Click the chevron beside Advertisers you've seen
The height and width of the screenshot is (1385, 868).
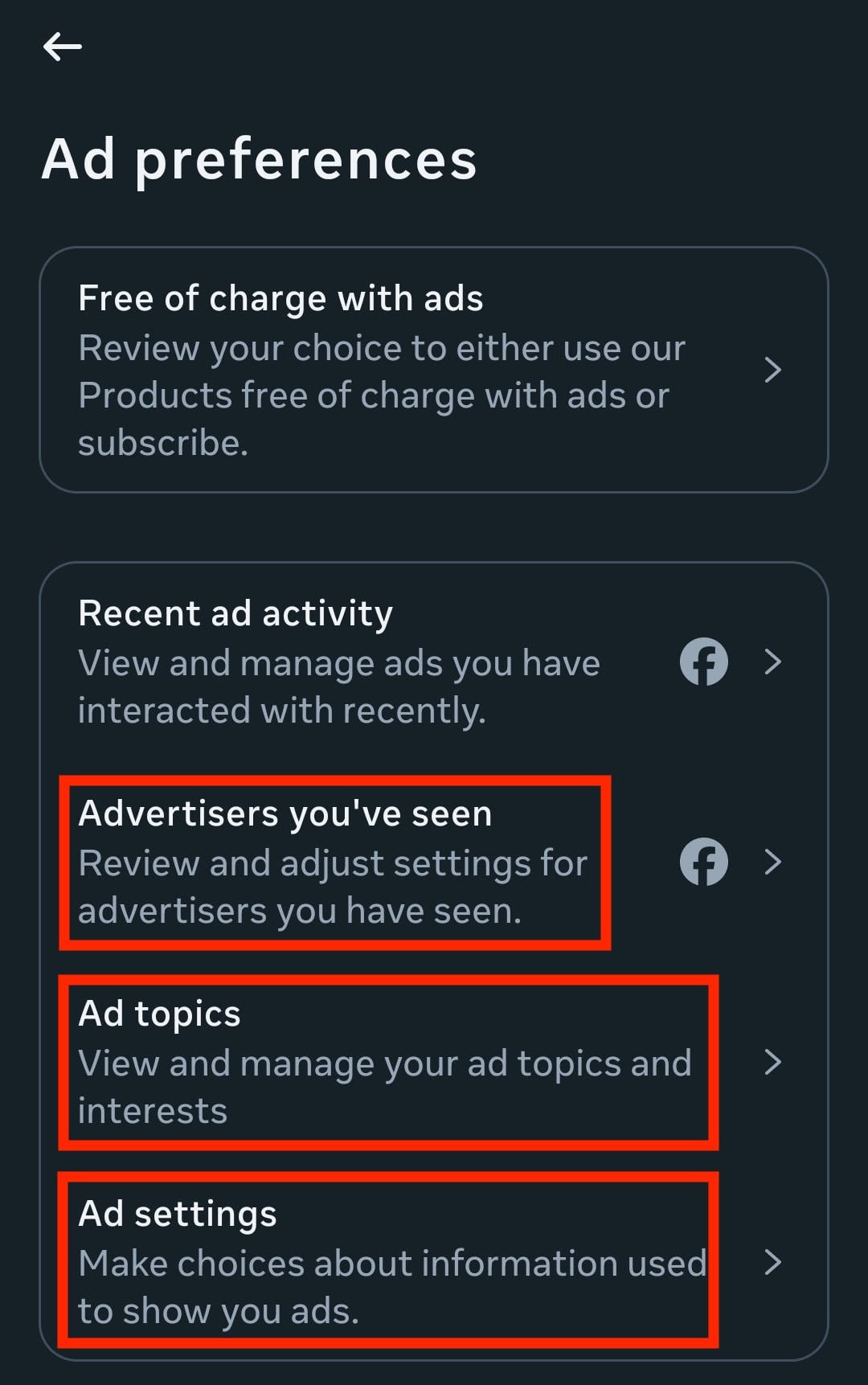click(774, 862)
